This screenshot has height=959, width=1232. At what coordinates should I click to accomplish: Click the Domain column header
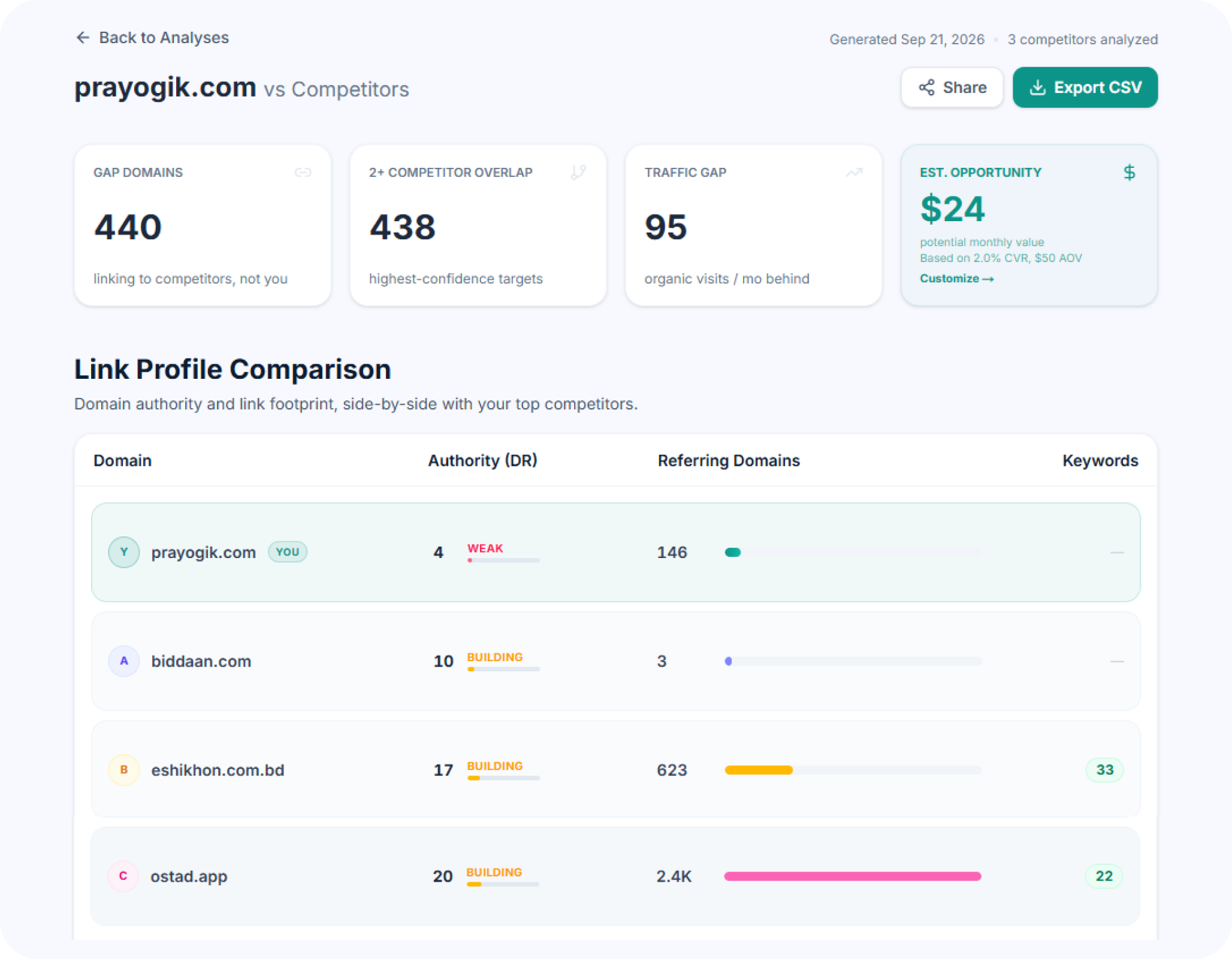pos(122,460)
